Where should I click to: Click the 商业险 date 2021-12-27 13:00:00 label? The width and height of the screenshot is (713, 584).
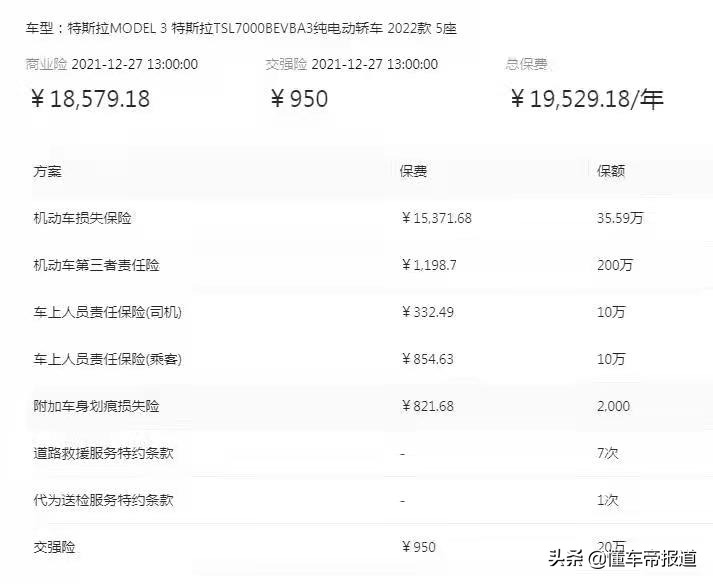click(112, 64)
